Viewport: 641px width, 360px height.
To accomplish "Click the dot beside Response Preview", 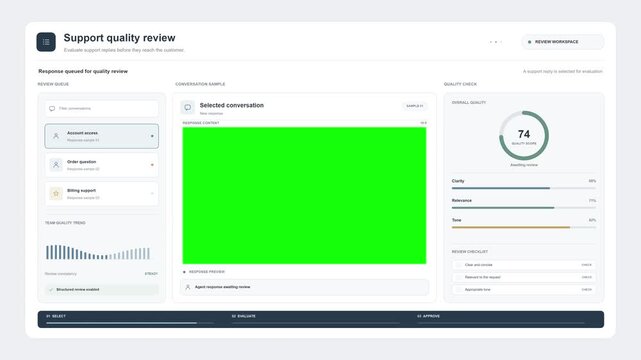I will click(184, 272).
